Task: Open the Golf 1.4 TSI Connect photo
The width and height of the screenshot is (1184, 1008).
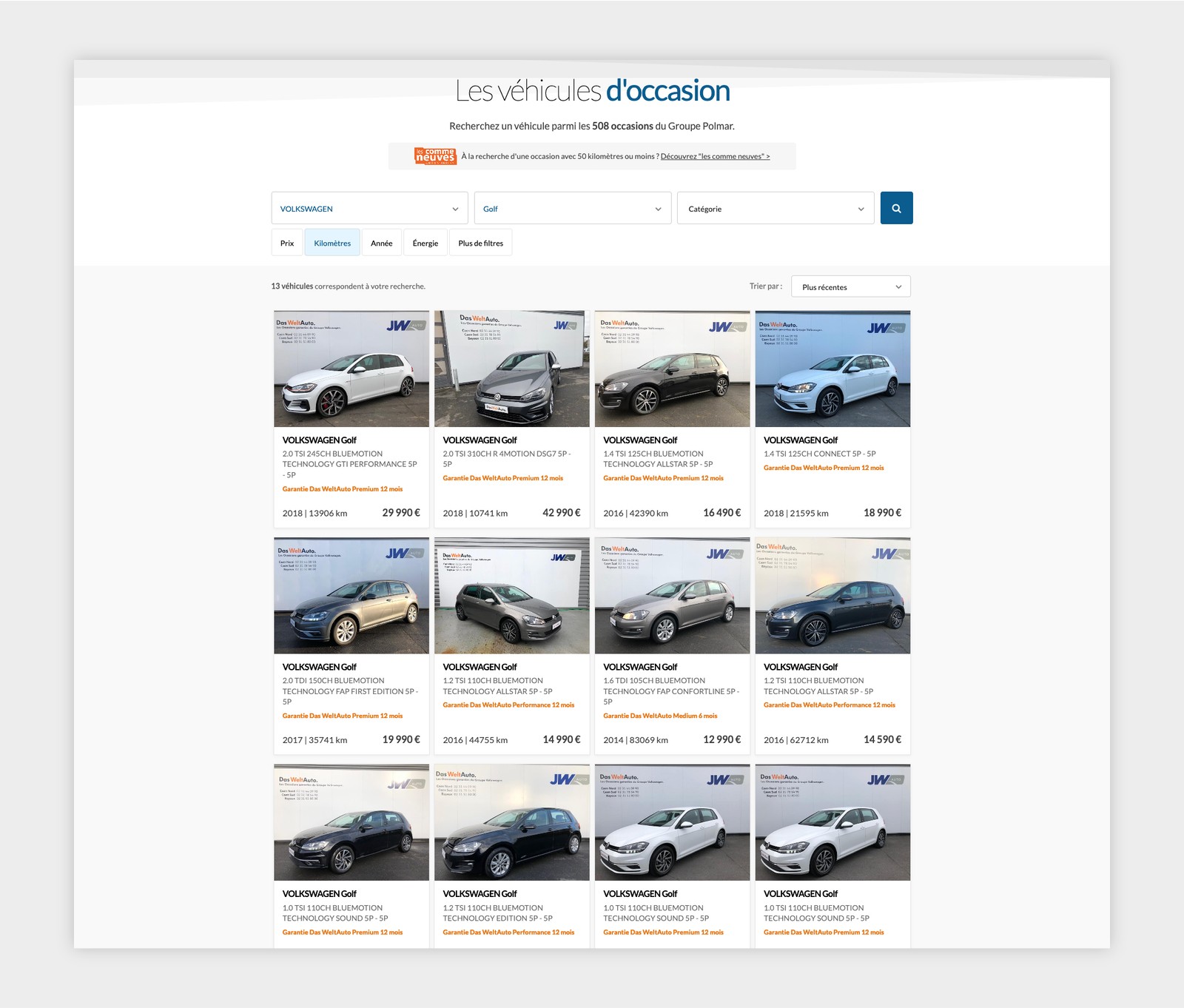Action: [x=832, y=369]
